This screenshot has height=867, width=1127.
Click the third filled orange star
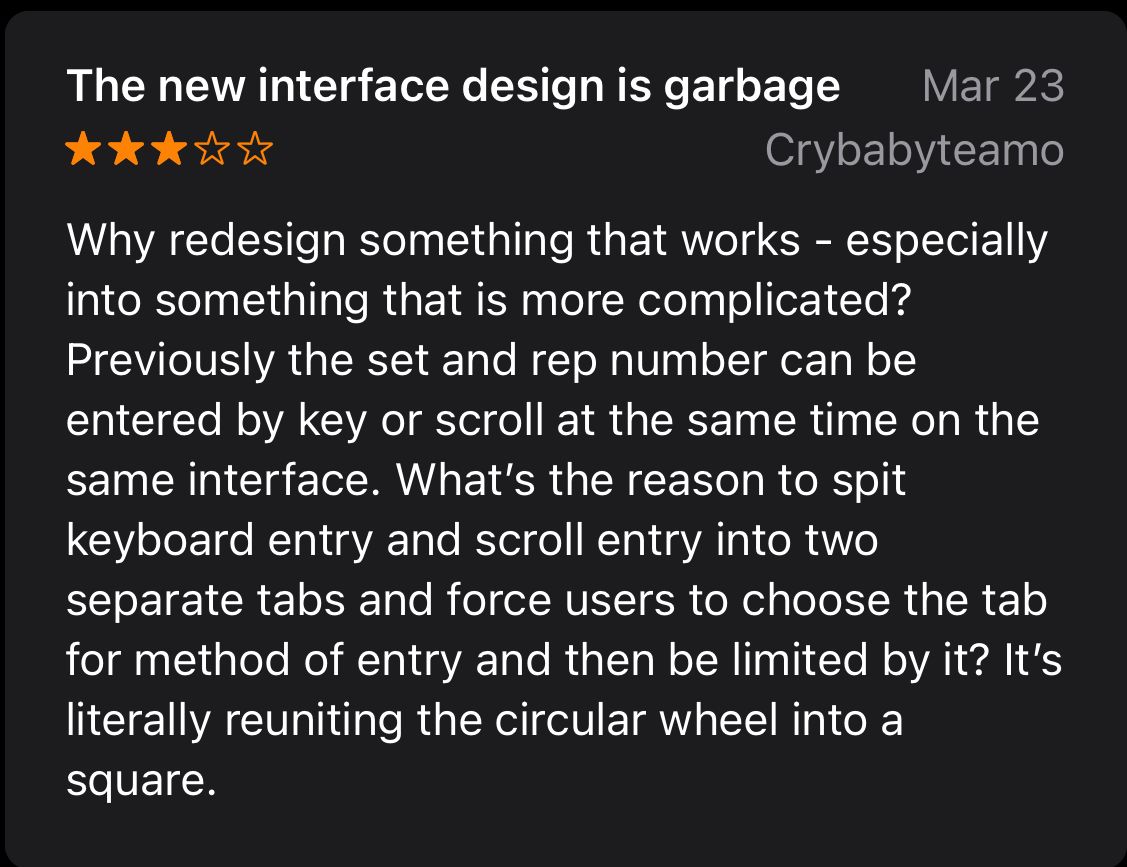(170, 149)
